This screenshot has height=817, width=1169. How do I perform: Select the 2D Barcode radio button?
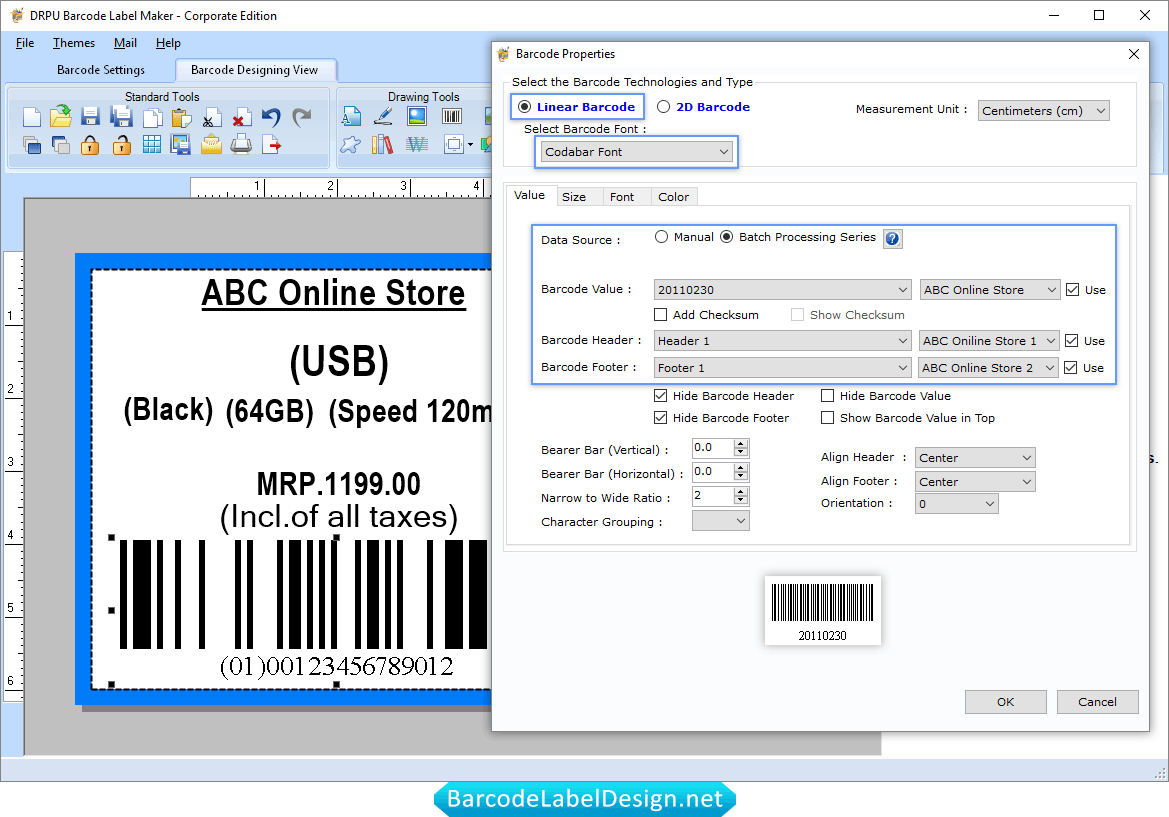[664, 107]
